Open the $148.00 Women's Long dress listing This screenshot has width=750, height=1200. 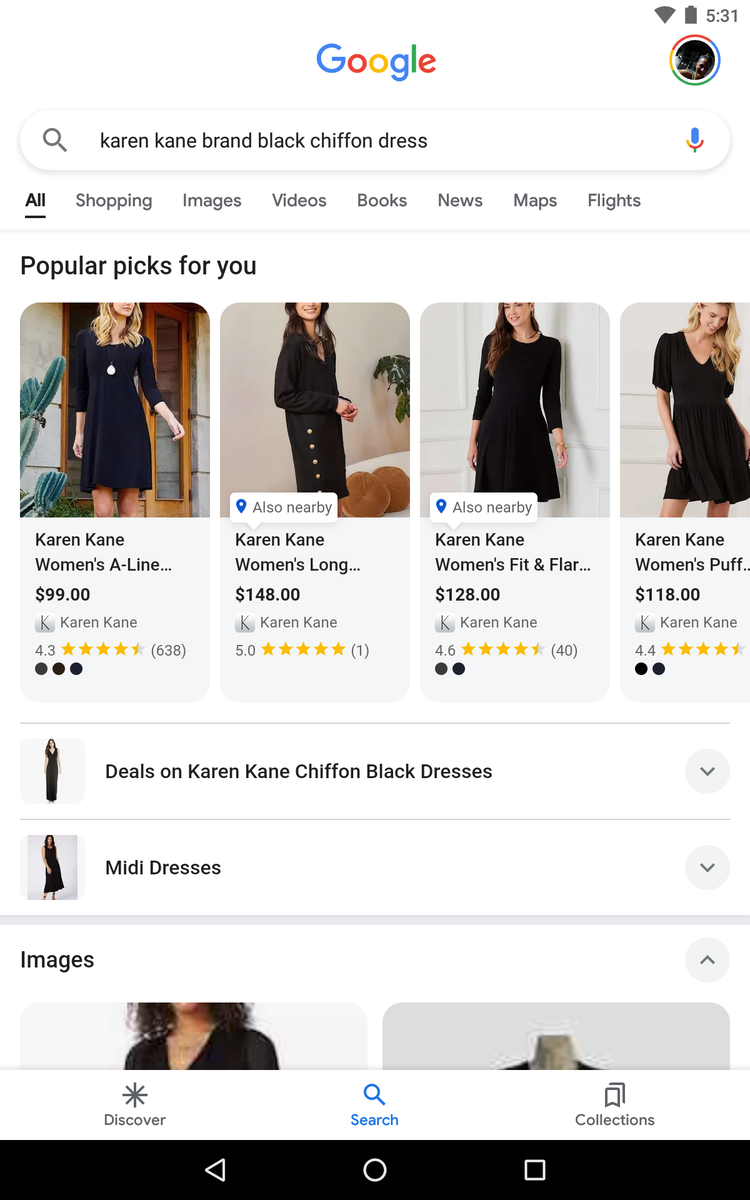tap(315, 502)
